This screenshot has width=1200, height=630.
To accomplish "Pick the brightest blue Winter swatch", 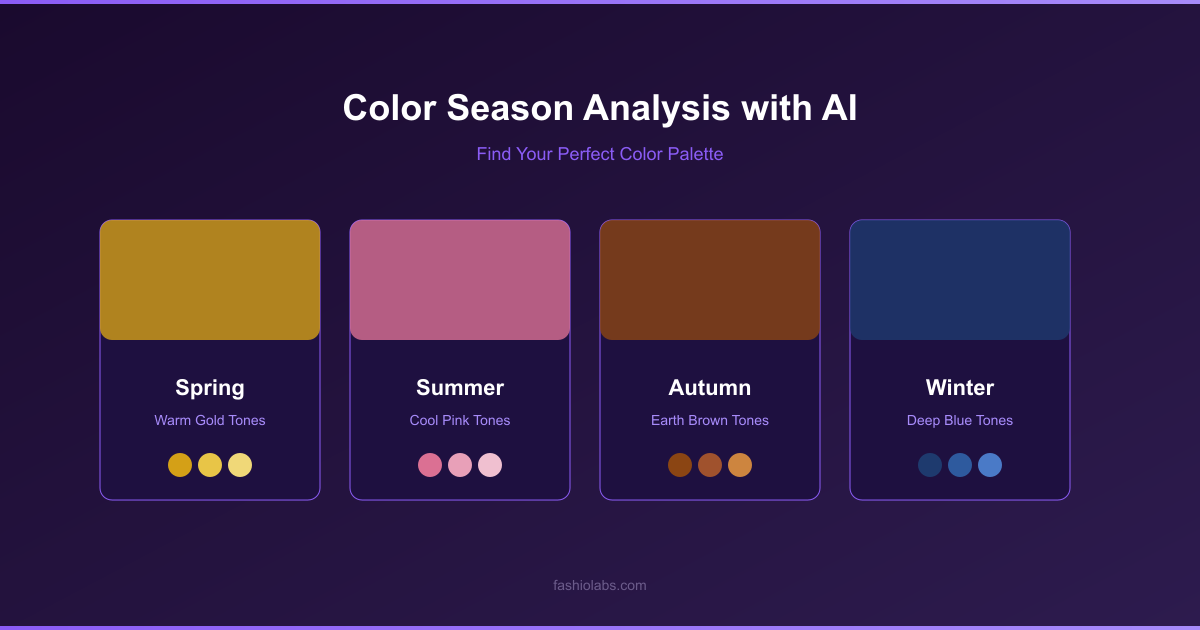I will coord(990,465).
